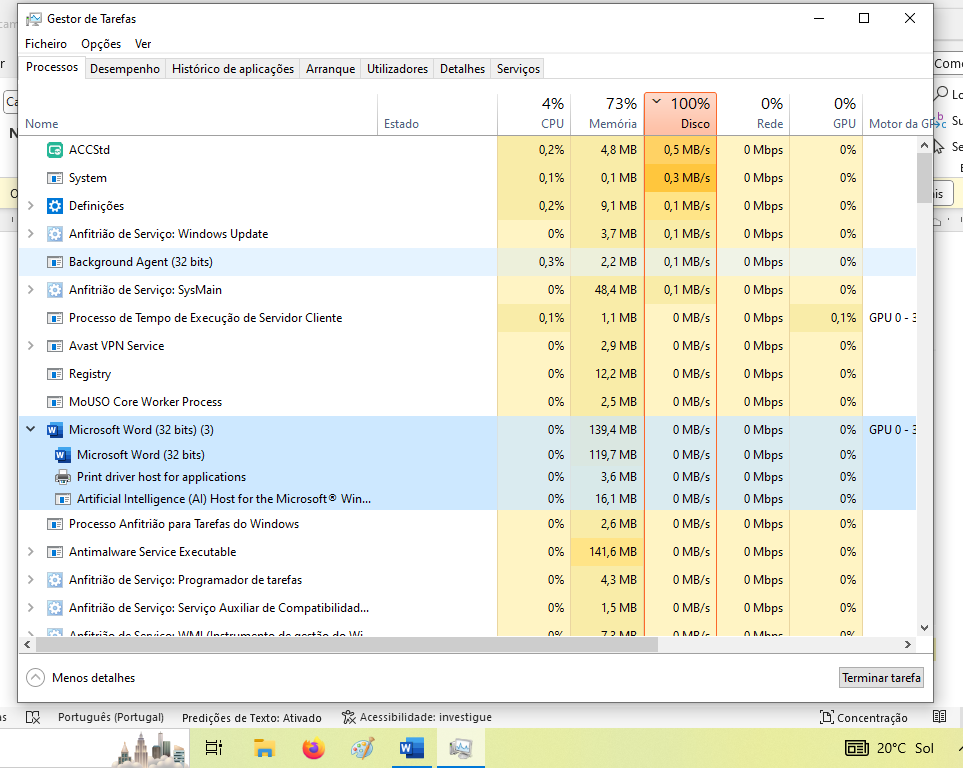Click the ACCStd process icon
The width and height of the screenshot is (963, 768).
55,150
